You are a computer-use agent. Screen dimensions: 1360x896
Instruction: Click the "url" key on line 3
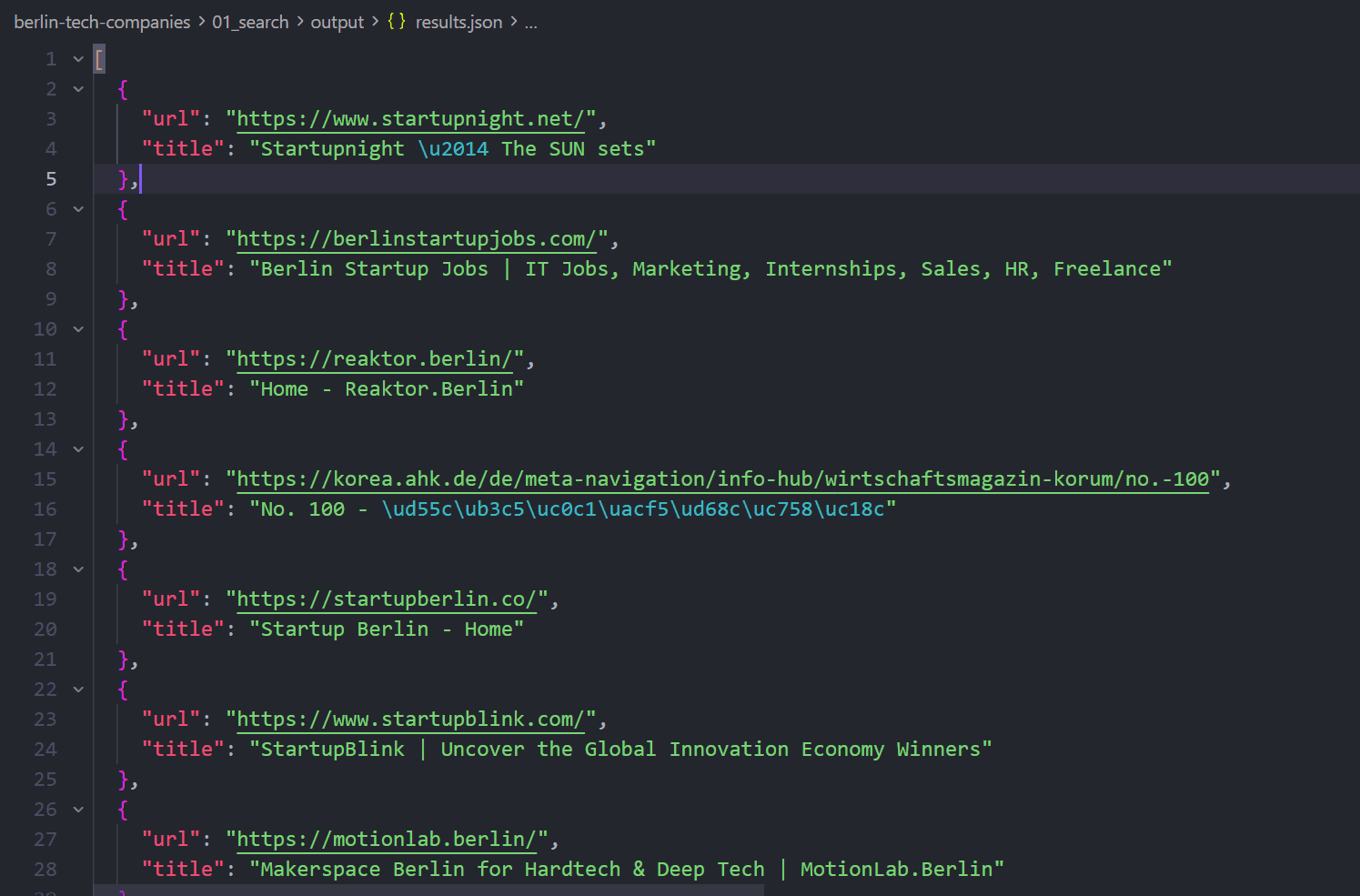click(x=170, y=119)
